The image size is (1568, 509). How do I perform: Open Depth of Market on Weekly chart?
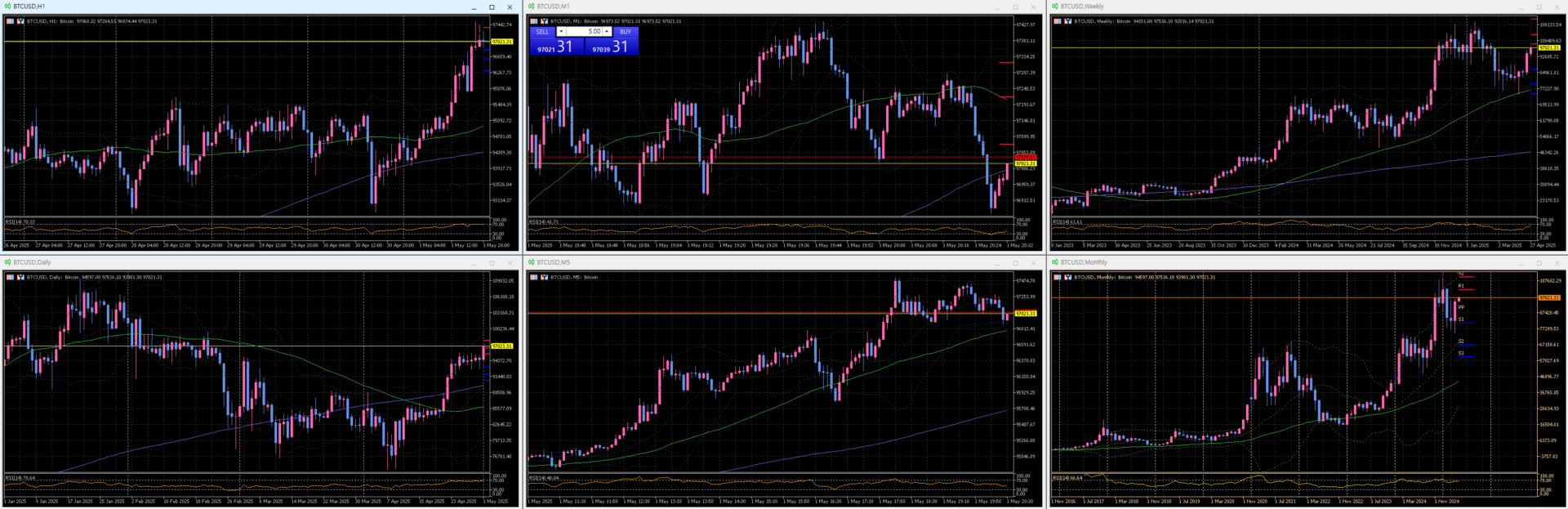tap(1067, 21)
